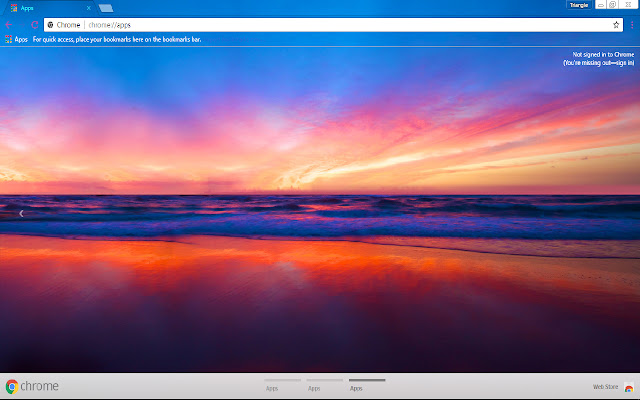
Task: Go to previous apps page with left chevron
Action: pyautogui.click(x=21, y=213)
